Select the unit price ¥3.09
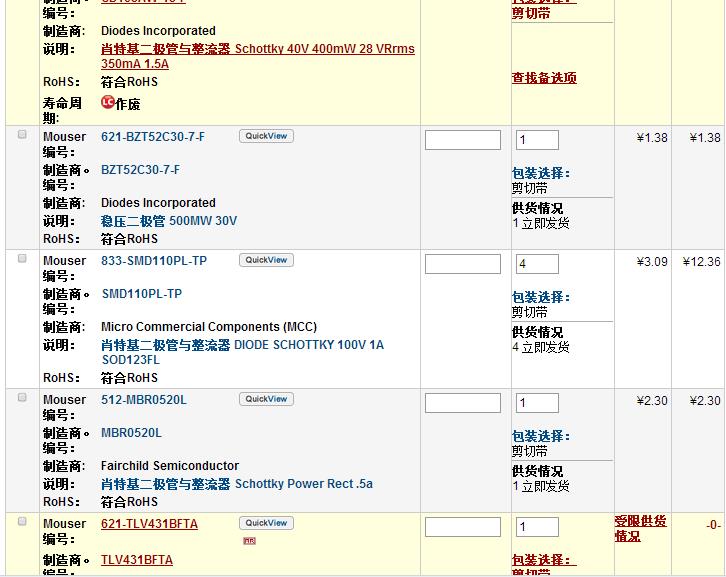Viewport: 726px width, 577px height. pos(652,262)
